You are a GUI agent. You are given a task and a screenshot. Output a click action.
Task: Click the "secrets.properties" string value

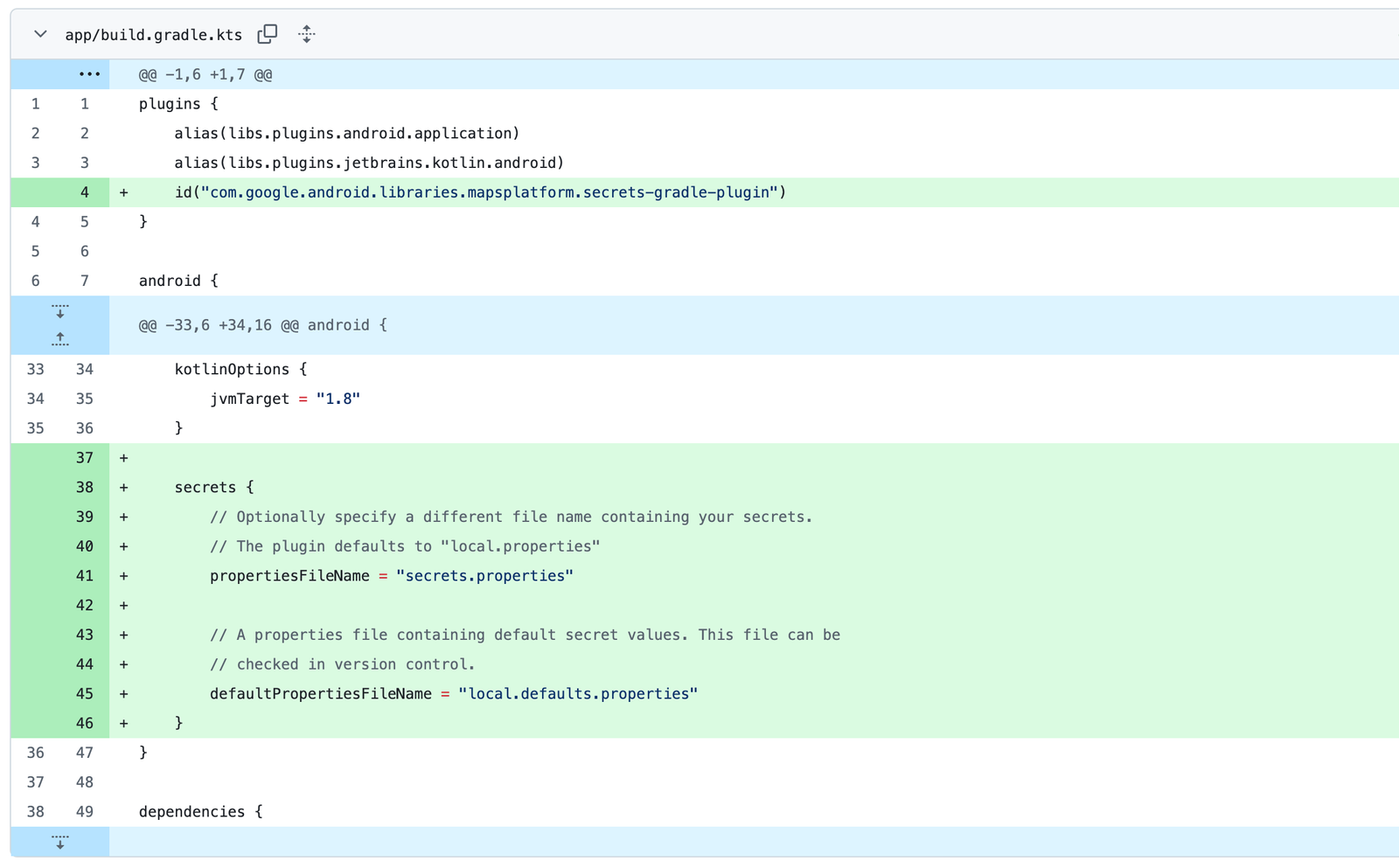click(x=484, y=576)
